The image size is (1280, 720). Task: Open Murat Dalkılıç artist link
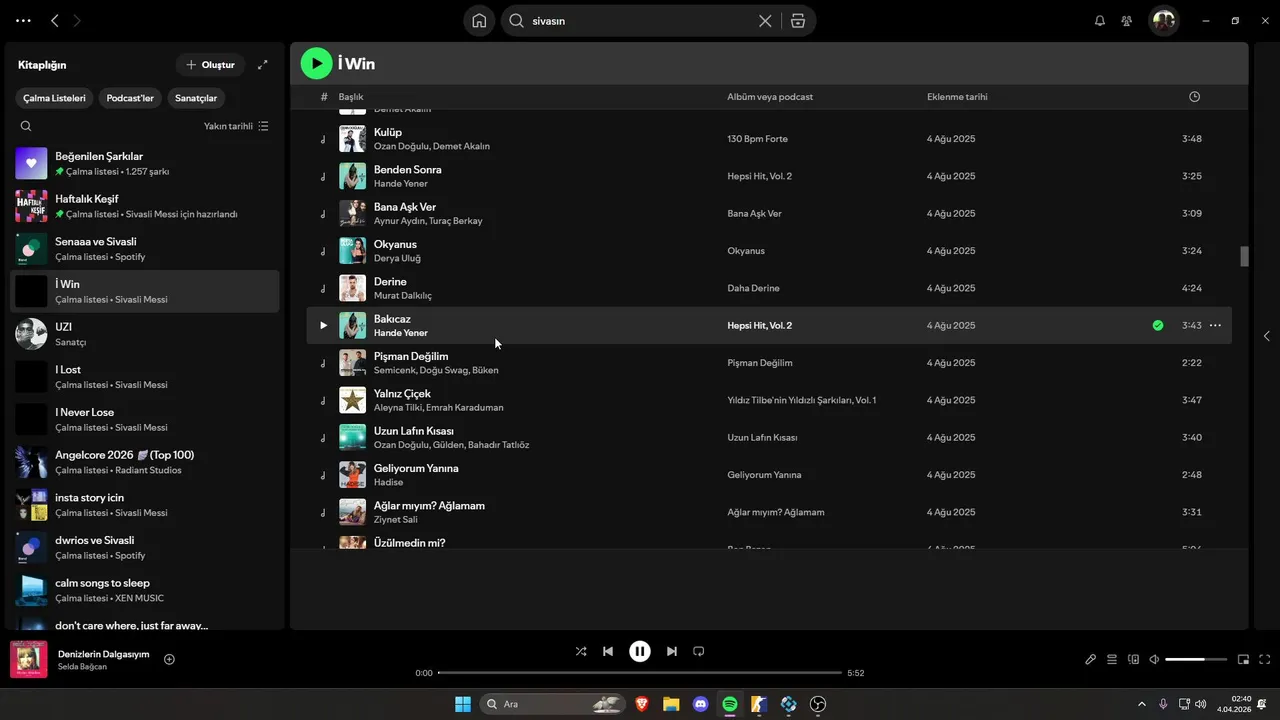[403, 296]
